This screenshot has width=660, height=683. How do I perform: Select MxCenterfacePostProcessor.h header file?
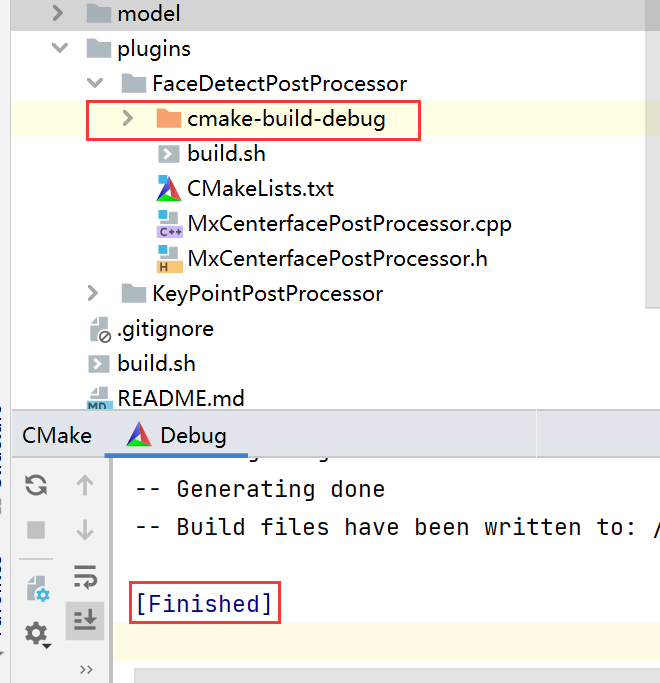pyautogui.click(x=336, y=259)
